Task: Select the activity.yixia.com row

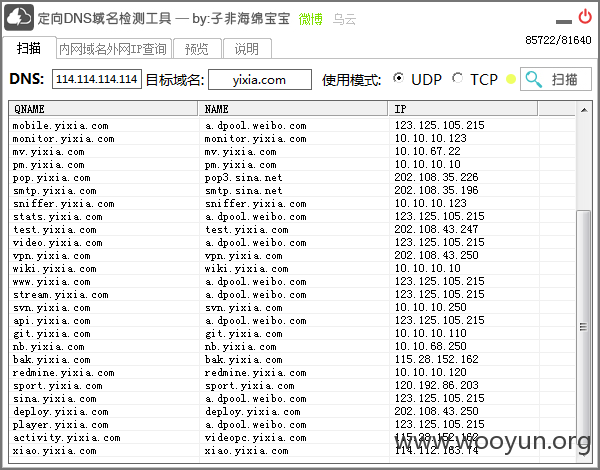Action: click(x=292, y=438)
